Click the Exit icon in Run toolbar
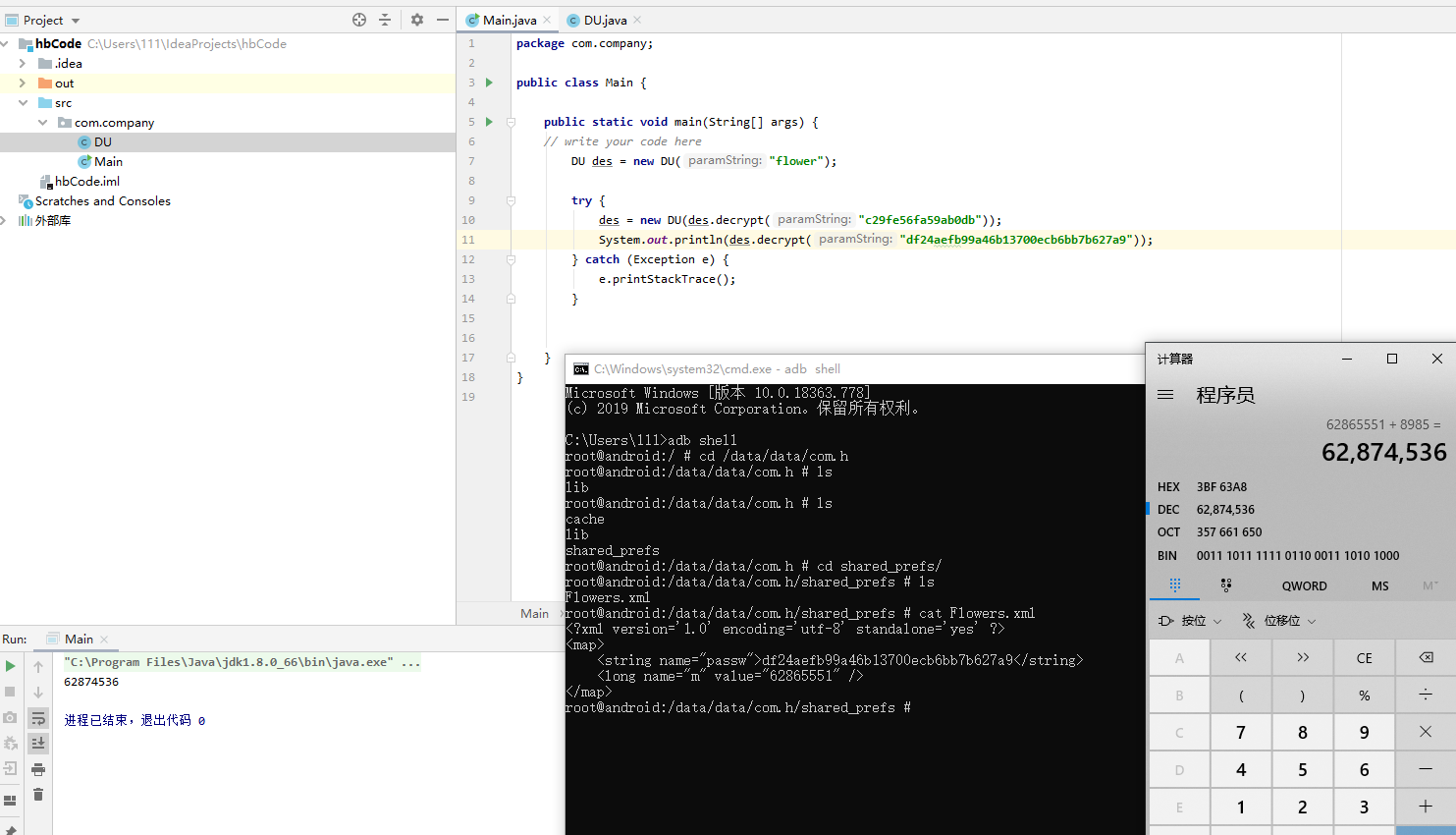 coord(10,768)
